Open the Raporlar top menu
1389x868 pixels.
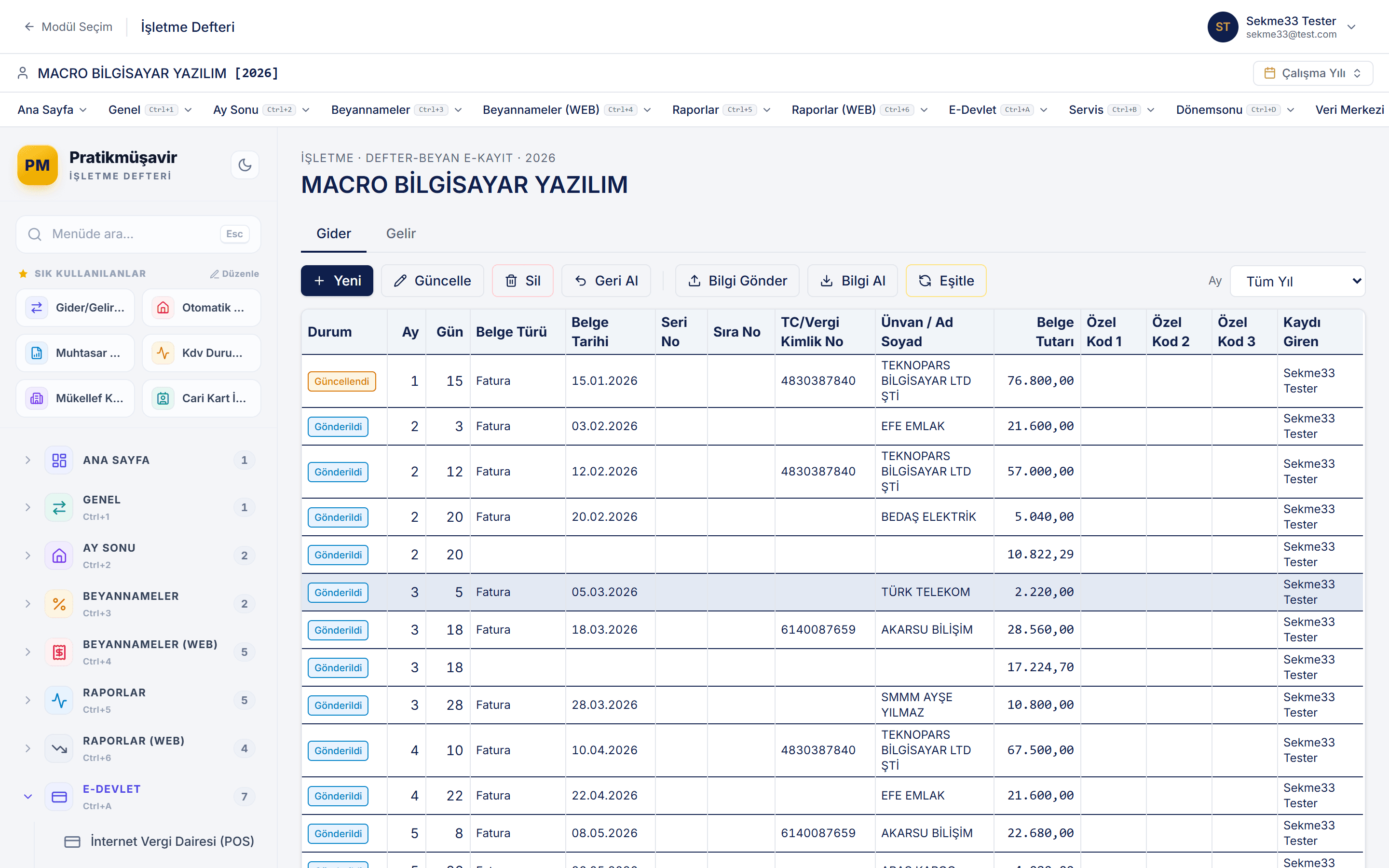722,109
